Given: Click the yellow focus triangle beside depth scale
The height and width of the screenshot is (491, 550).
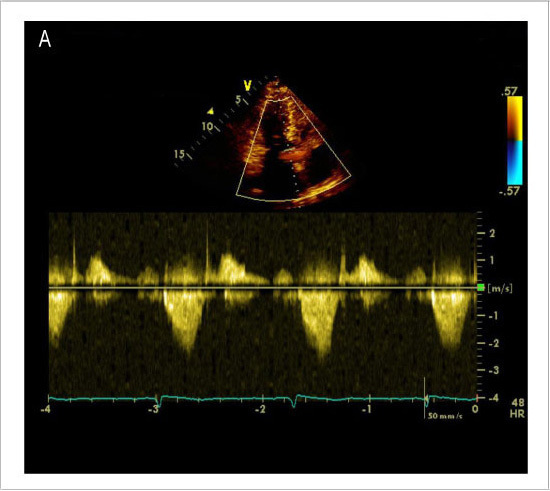Looking at the screenshot, I should point(210,112).
